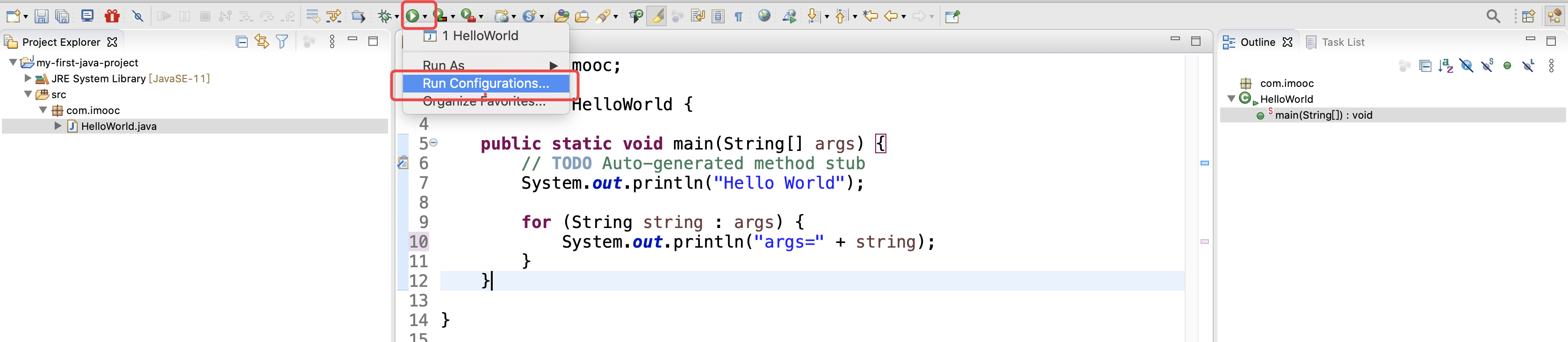This screenshot has width=1568, height=342.
Task: Choose Run Configurations... menu item
Action: pos(486,83)
